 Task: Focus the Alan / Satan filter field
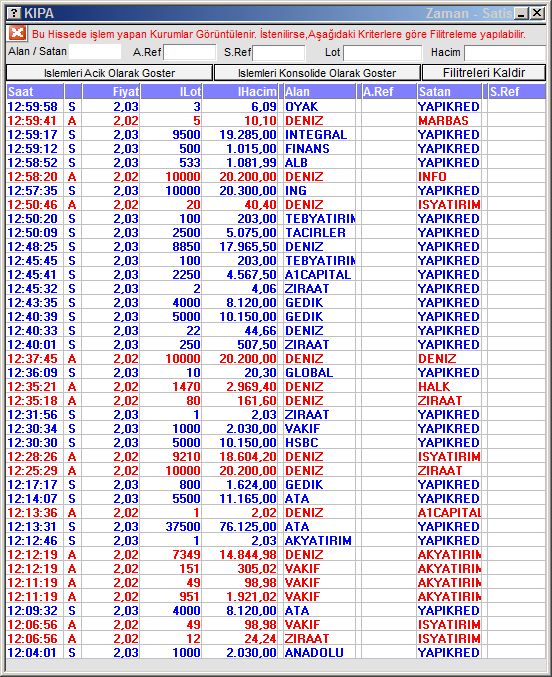[95, 52]
